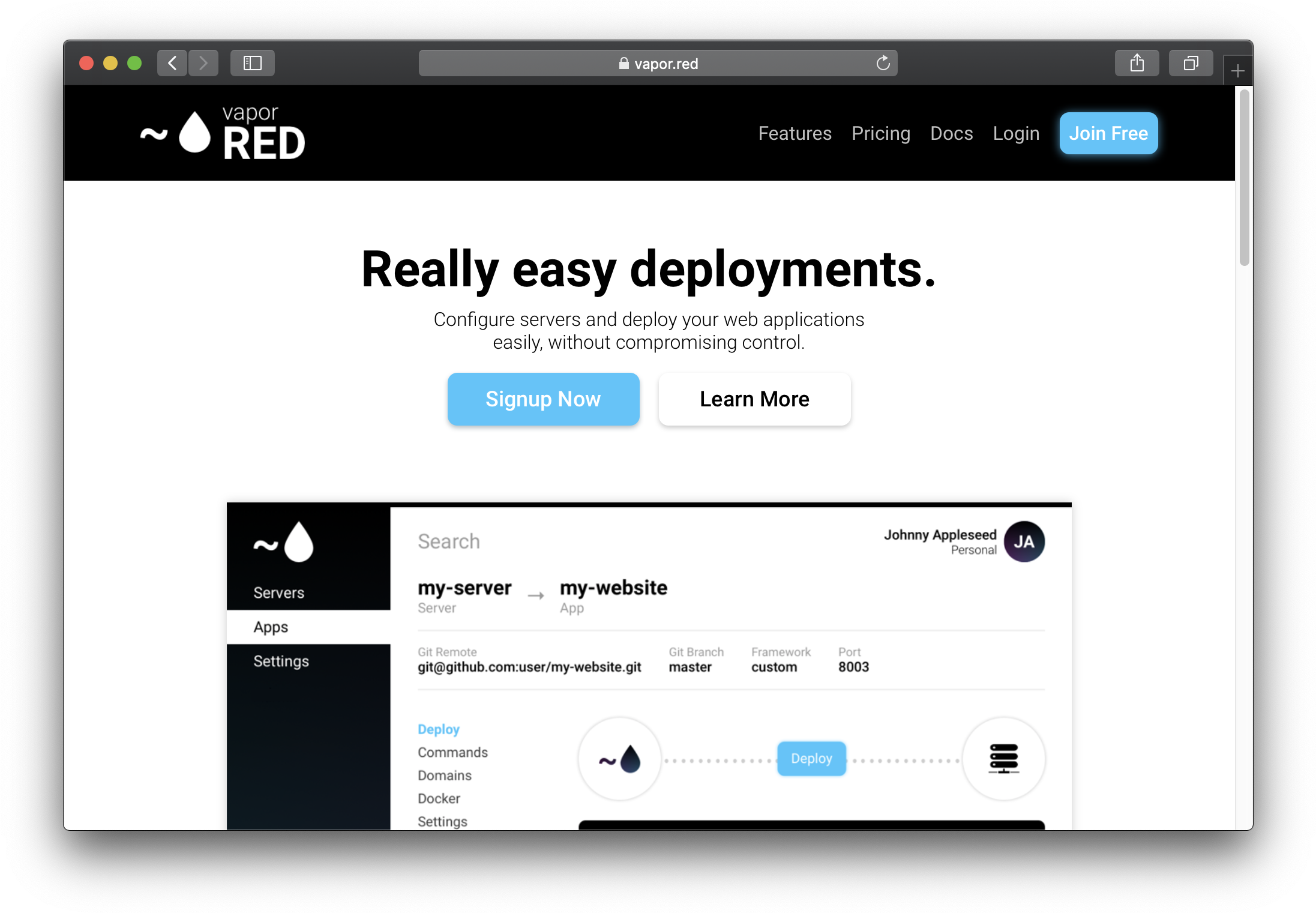Reload the page with the refresh icon
The height and width of the screenshot is (913, 1316).
(x=882, y=63)
